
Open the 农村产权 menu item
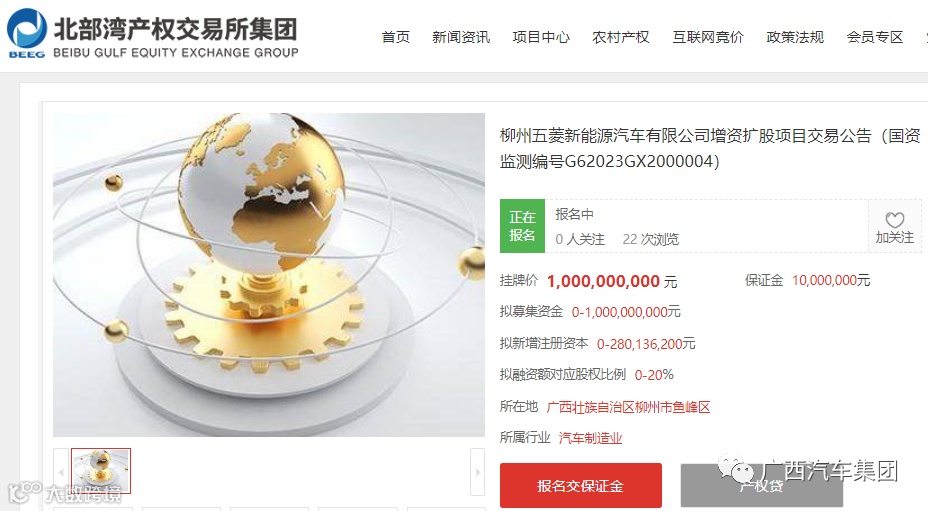[x=621, y=37]
